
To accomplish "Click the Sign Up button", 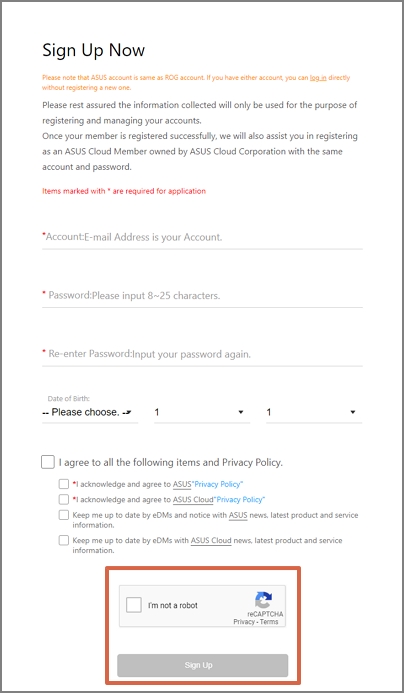I will [x=202, y=665].
